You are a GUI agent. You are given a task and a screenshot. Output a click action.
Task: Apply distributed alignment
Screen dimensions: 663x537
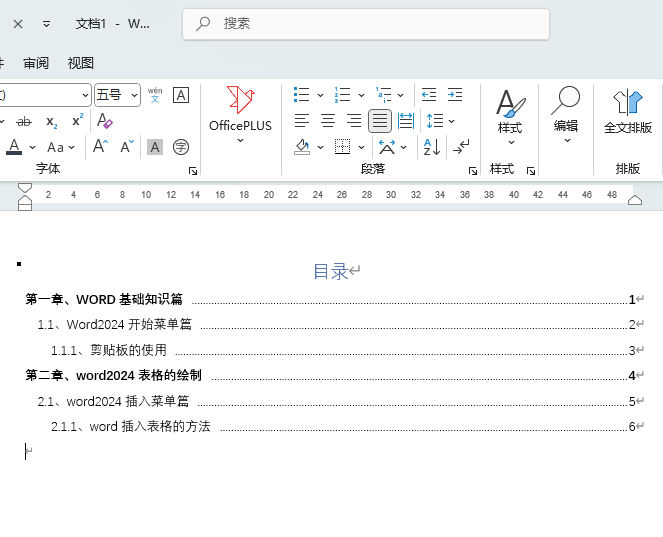[406, 121]
